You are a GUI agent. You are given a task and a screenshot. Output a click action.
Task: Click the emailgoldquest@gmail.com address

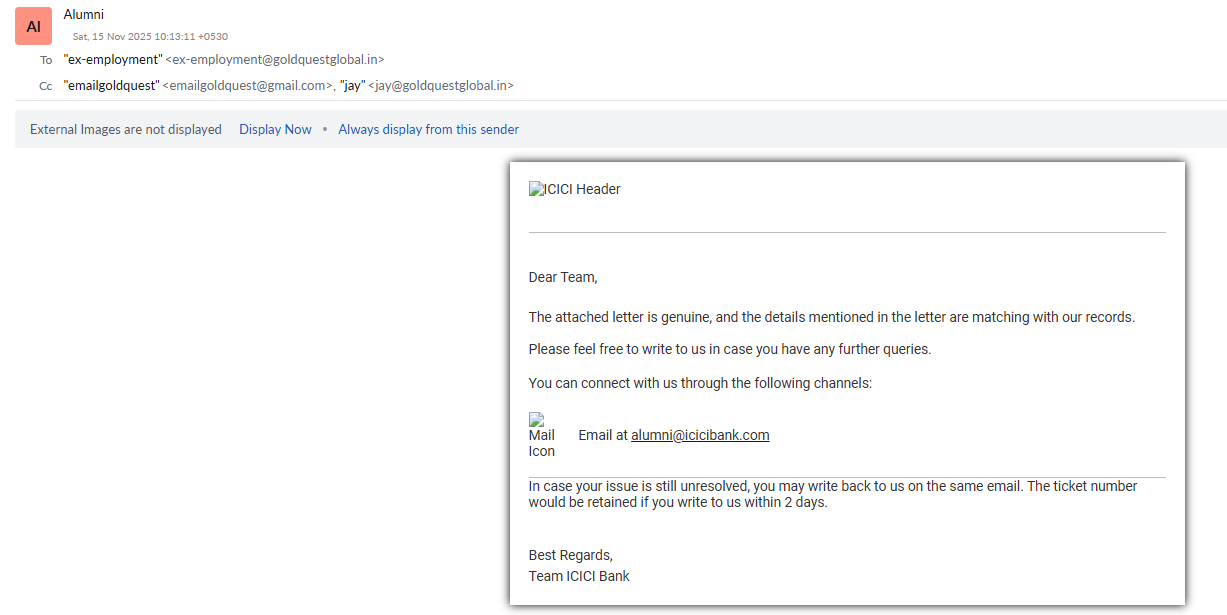(248, 86)
